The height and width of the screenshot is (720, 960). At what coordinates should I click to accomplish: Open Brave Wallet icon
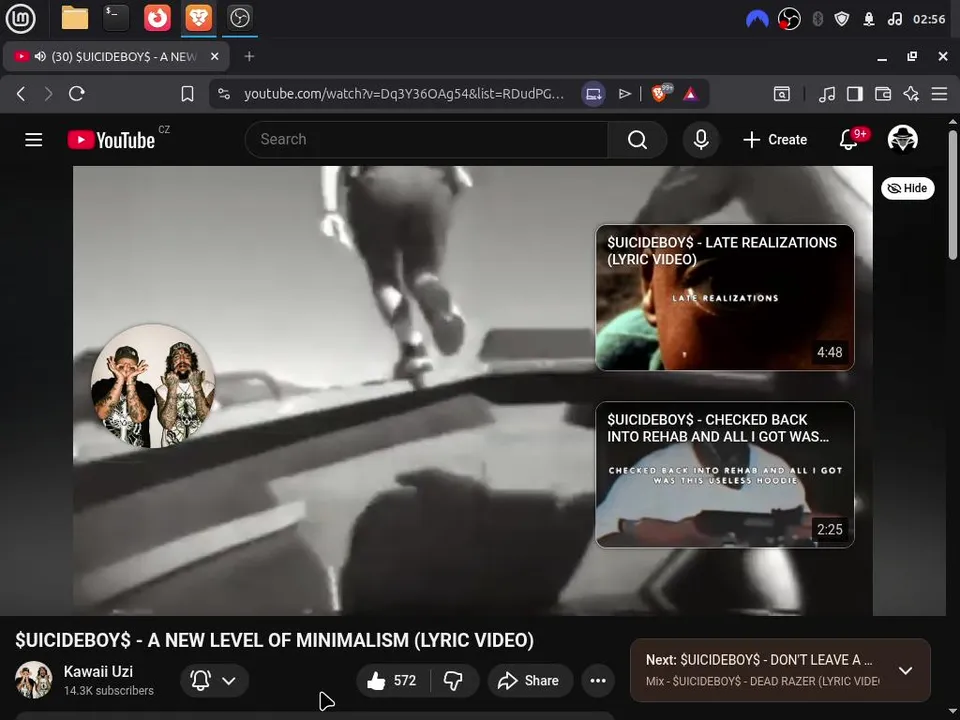point(883,94)
